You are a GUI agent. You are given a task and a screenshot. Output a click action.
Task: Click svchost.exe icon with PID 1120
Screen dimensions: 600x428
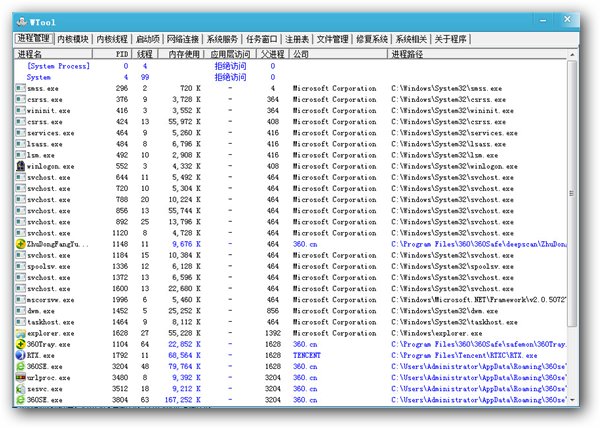click(x=20, y=233)
